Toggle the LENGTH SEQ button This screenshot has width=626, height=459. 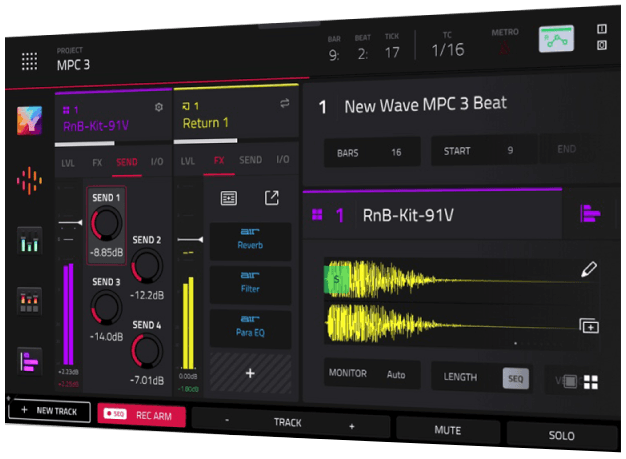[516, 378]
